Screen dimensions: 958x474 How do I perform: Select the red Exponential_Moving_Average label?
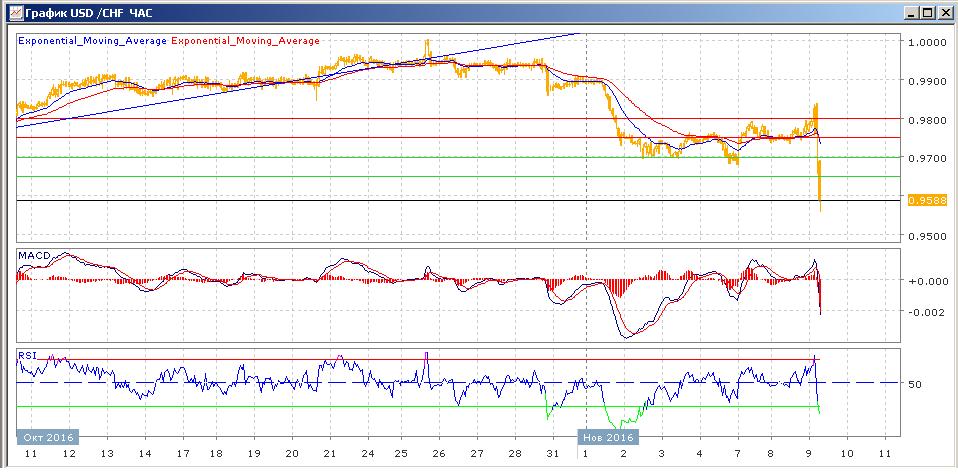246,41
